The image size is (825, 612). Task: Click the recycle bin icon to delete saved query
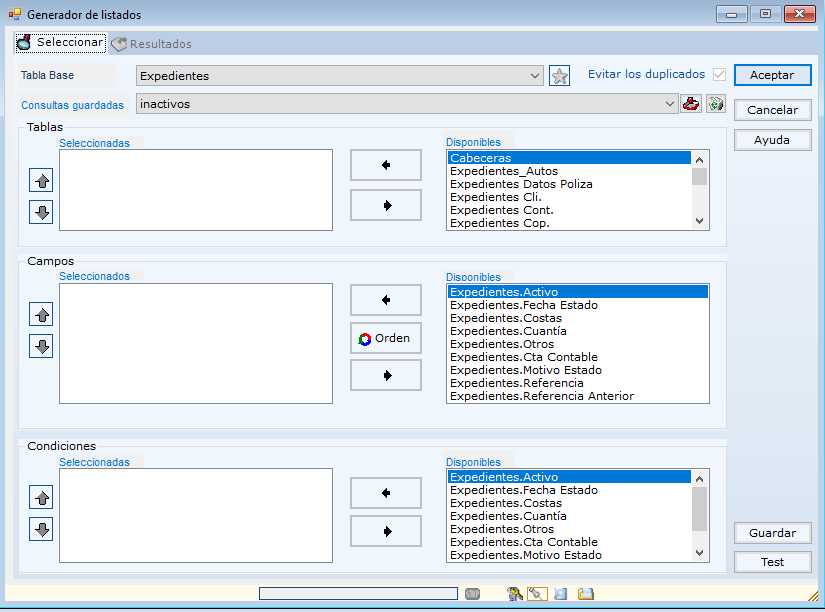pos(715,104)
